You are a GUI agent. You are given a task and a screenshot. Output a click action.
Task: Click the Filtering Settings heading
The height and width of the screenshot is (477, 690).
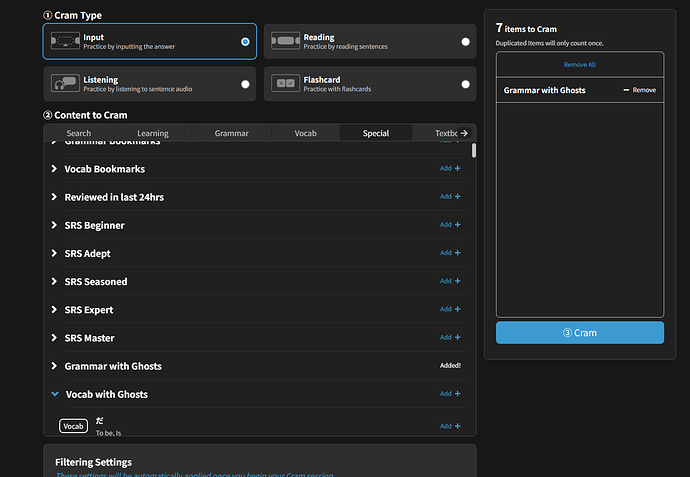(x=93, y=462)
